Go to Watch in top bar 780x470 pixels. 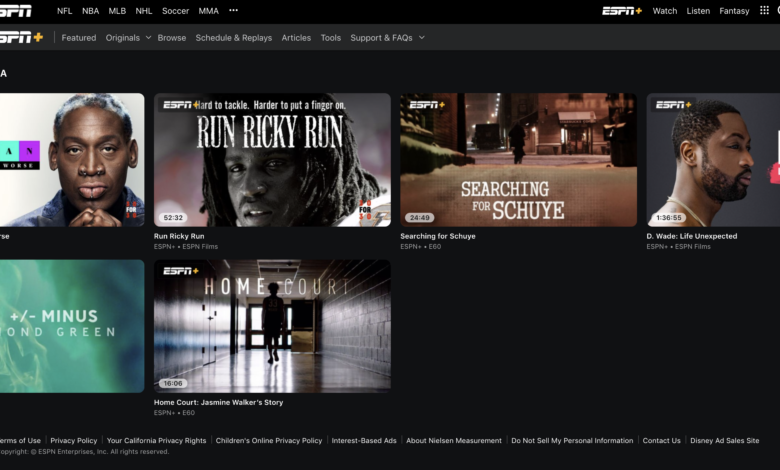coord(665,11)
